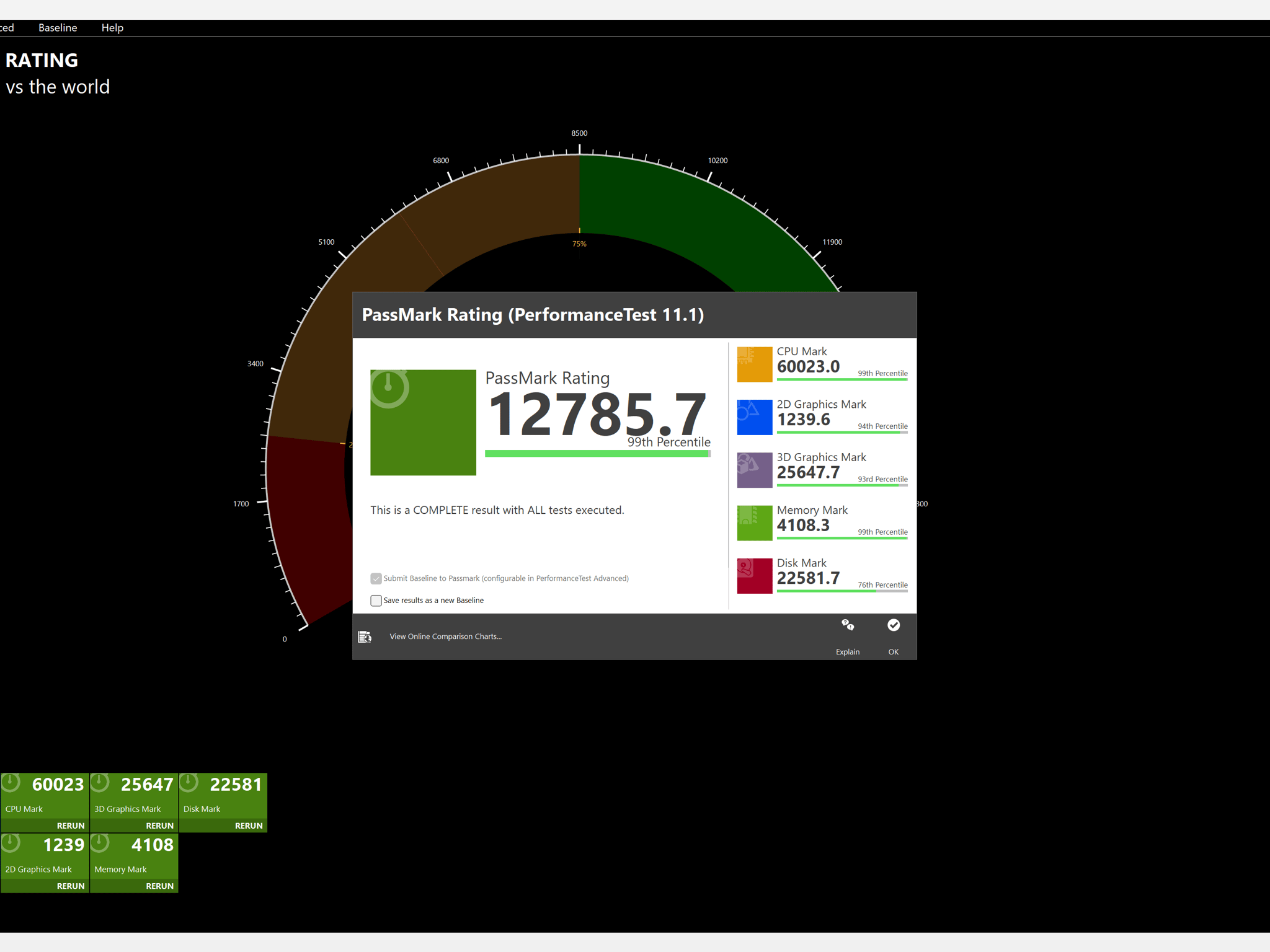Click the CPU Mark percentile bar
Image resolution: width=1270 pixels, height=952 pixels.
[842, 379]
